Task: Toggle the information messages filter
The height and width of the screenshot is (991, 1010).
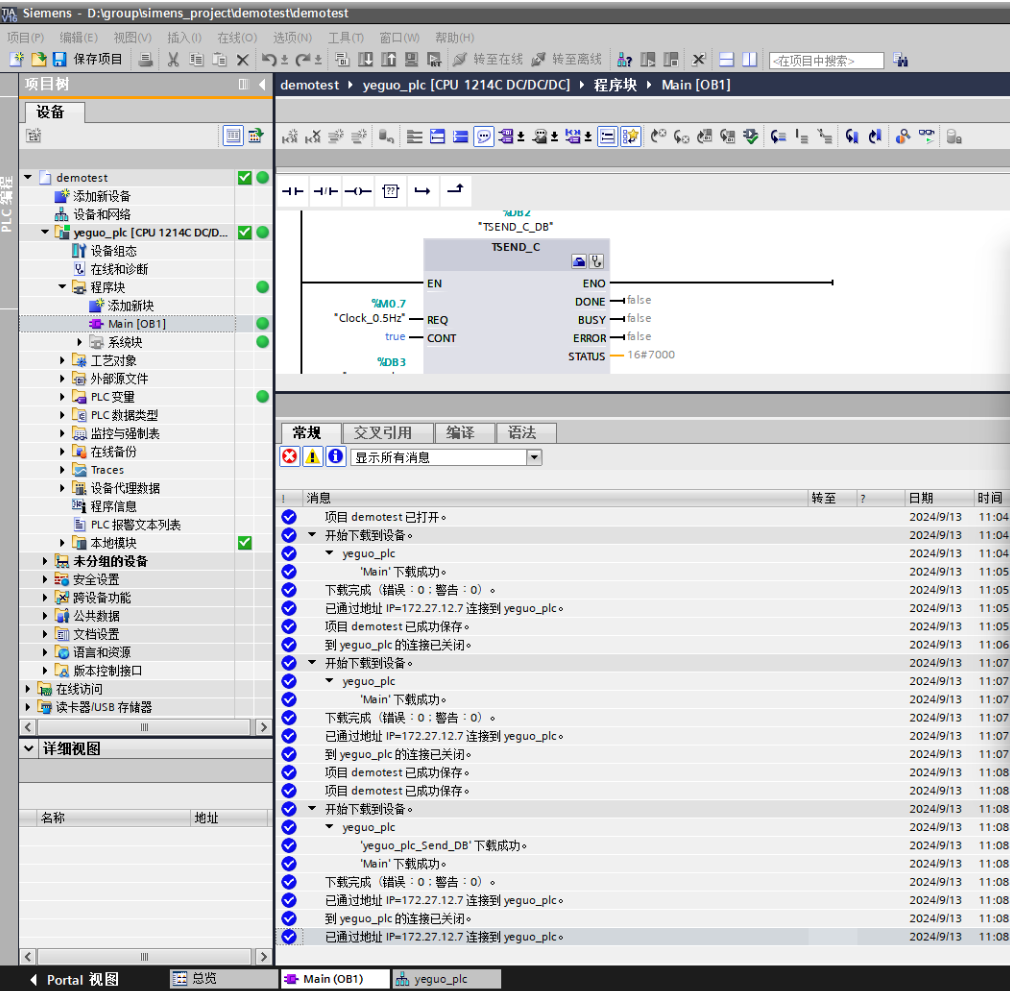Action: click(336, 457)
